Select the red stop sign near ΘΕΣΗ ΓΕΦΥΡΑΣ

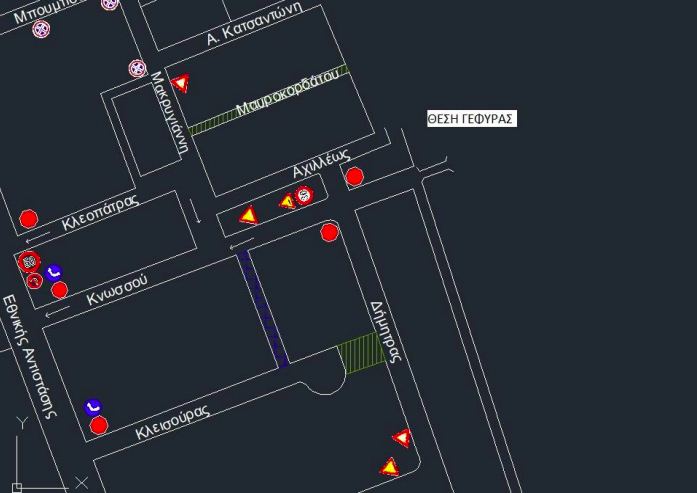(354, 177)
